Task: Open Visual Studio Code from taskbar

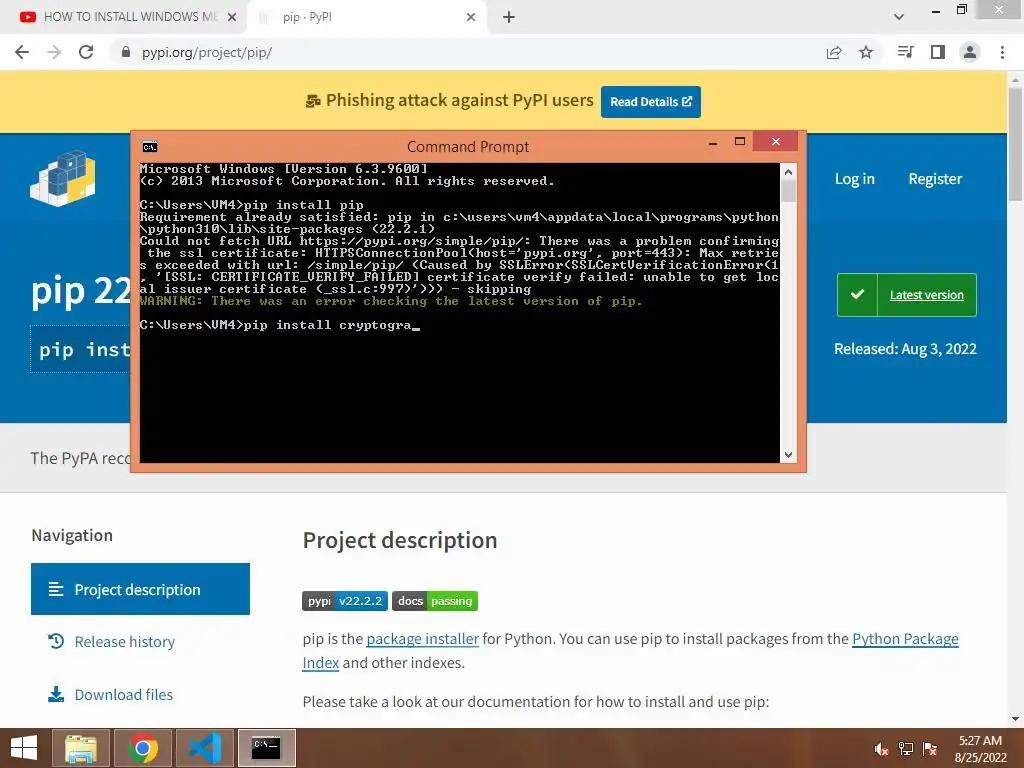Action: point(205,748)
